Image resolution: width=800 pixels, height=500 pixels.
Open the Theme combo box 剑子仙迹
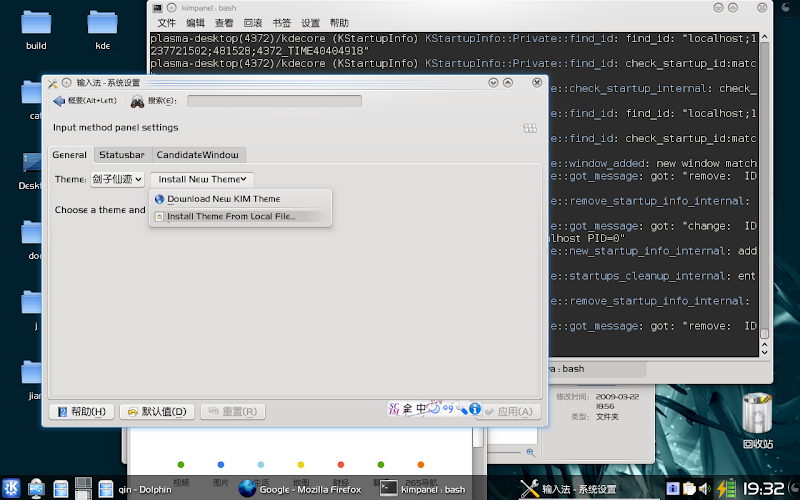pos(117,179)
